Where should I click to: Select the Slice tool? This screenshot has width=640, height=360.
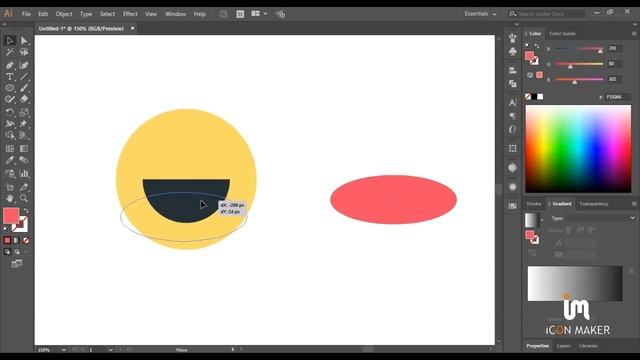(24, 187)
